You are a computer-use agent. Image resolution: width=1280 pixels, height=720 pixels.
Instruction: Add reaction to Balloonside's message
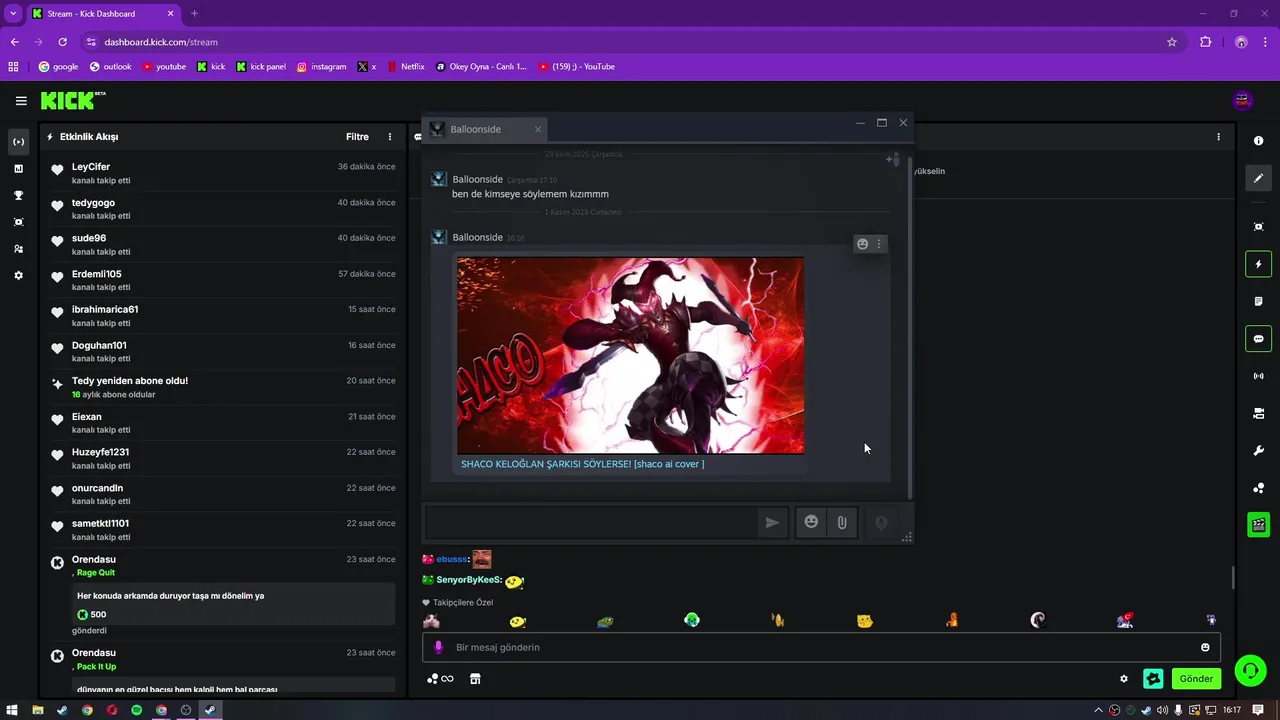click(x=863, y=244)
